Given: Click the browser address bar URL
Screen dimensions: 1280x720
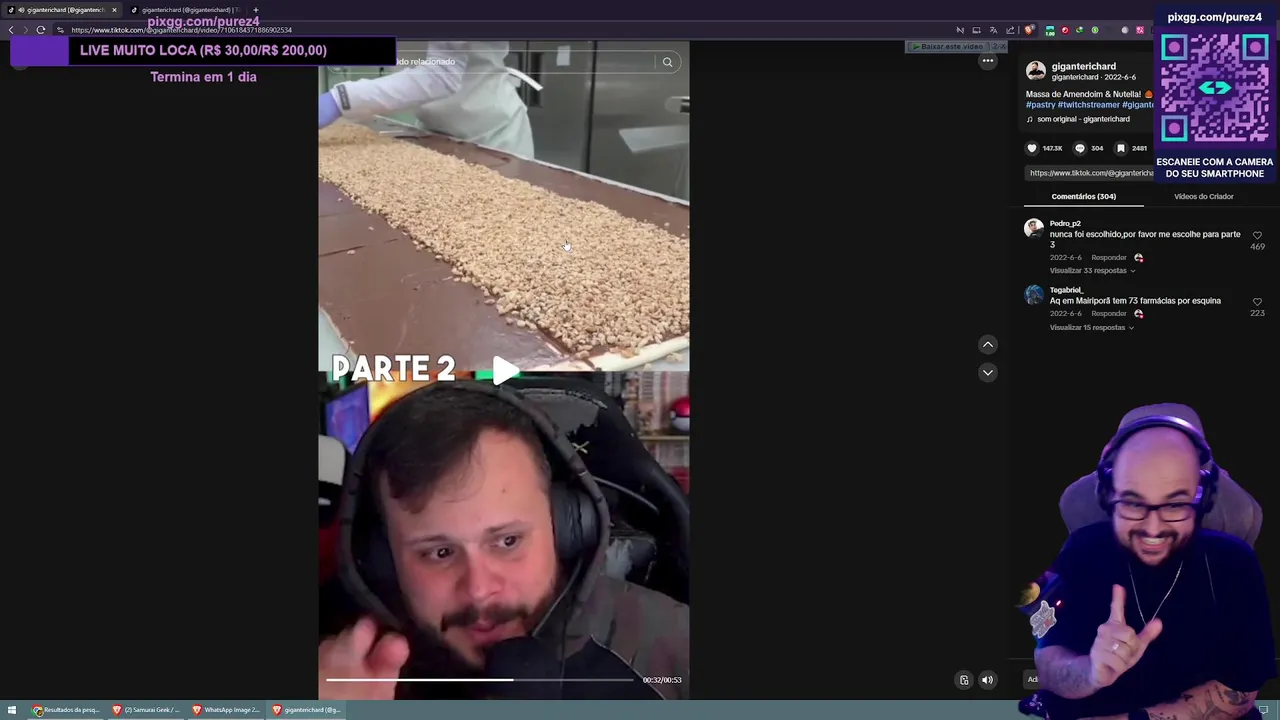Looking at the screenshot, I should pyautogui.click(x=182, y=30).
